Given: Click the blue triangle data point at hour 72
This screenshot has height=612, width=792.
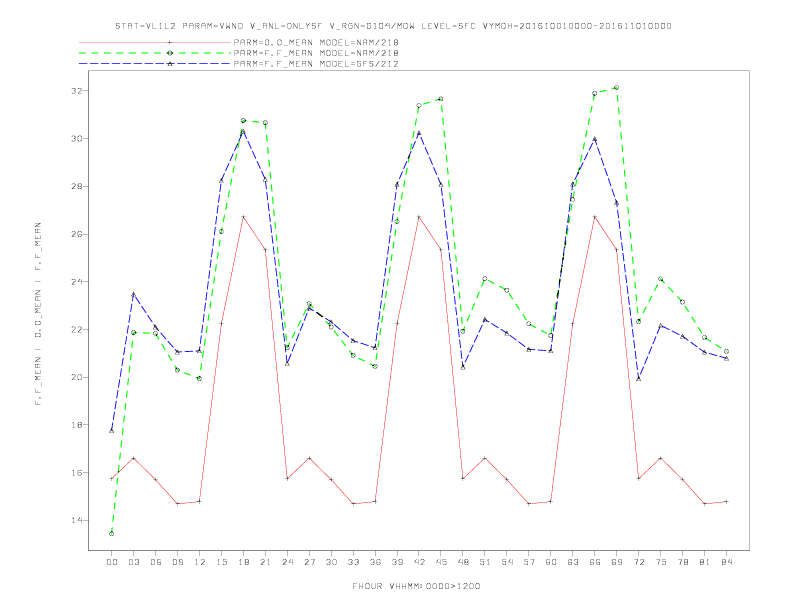Looking at the screenshot, I should click(x=638, y=379).
